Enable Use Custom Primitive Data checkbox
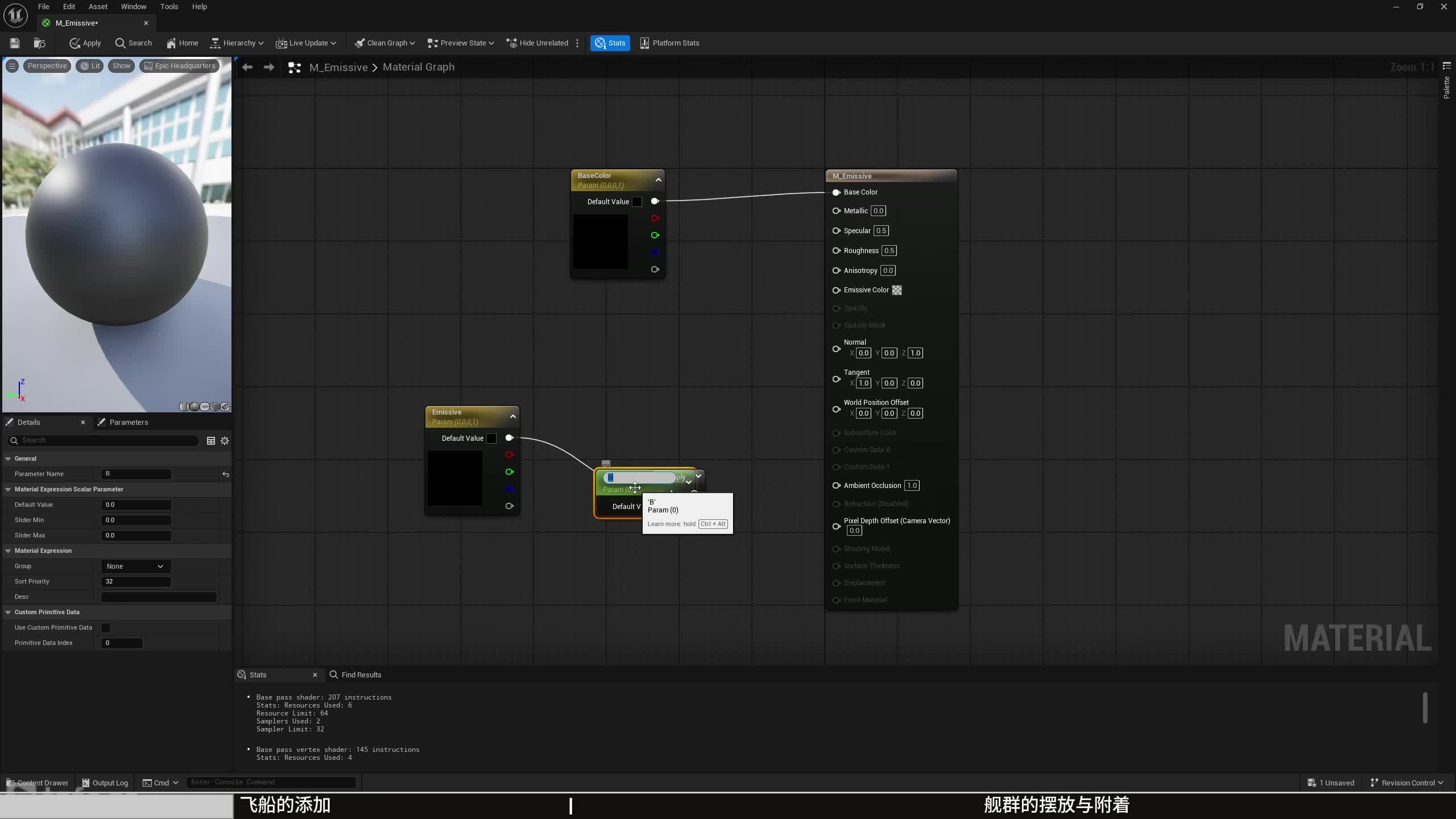Viewport: 1456px width, 819px height. pos(106,628)
